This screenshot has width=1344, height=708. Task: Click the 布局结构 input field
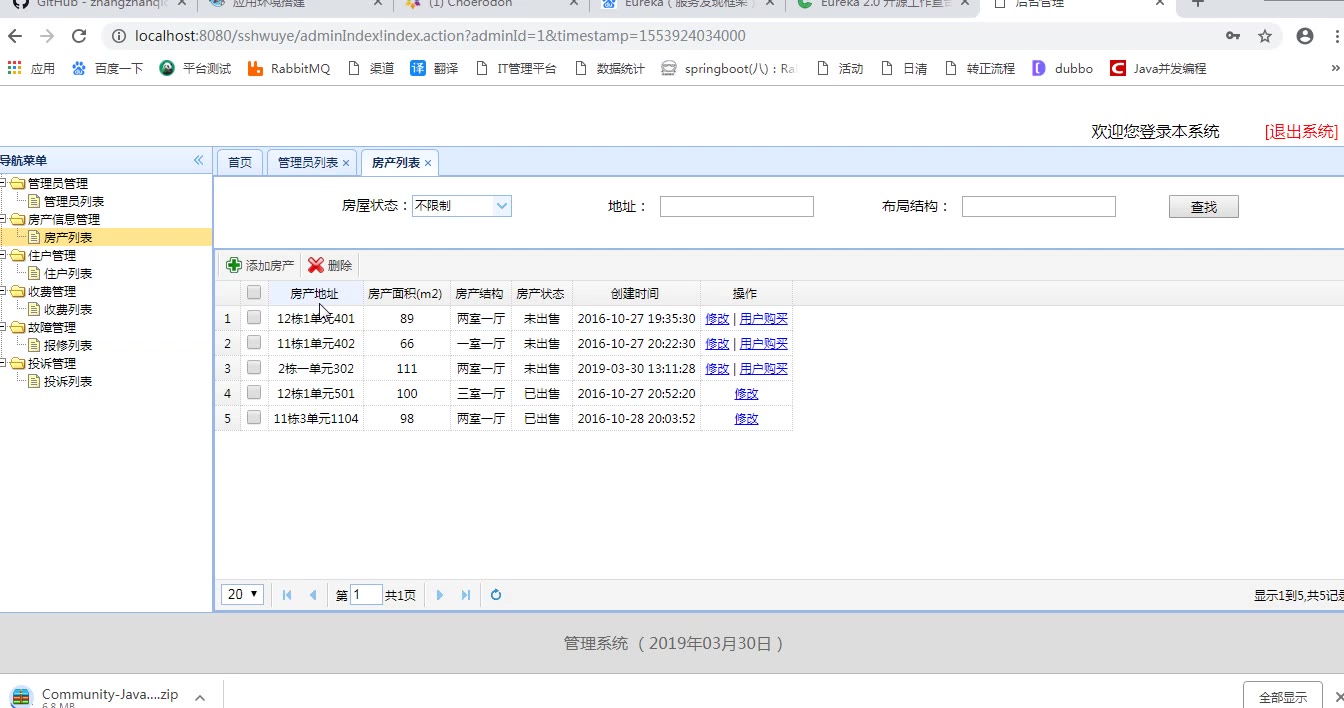[1039, 206]
